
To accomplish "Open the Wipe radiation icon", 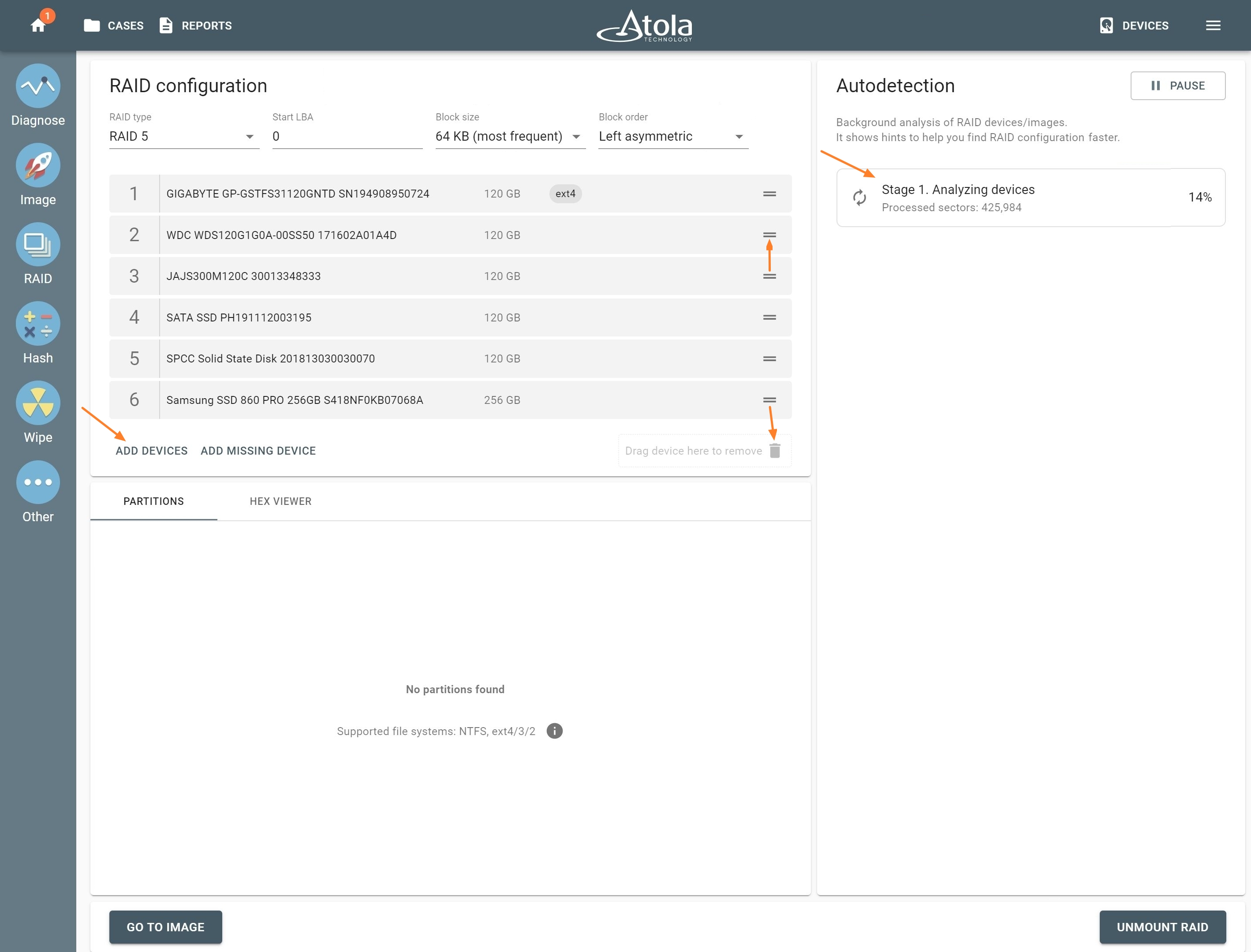I will coord(38,403).
